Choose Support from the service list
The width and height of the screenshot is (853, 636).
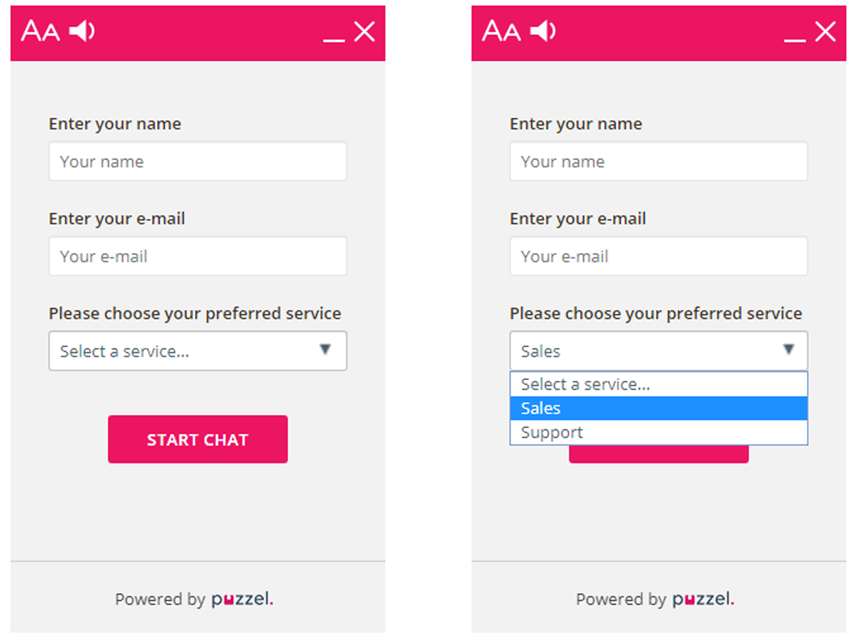[x=658, y=433]
